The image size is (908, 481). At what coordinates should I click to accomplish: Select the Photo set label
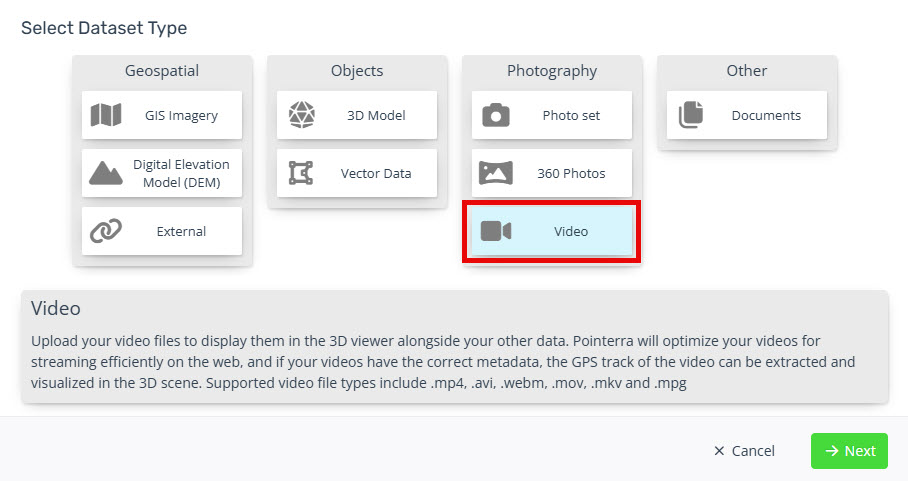(x=571, y=115)
